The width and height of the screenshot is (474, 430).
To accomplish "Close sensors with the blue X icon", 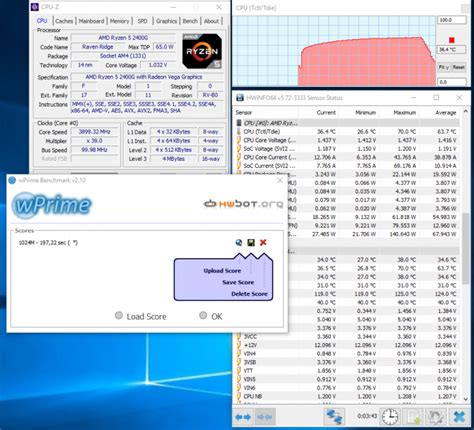I will [x=459, y=417].
